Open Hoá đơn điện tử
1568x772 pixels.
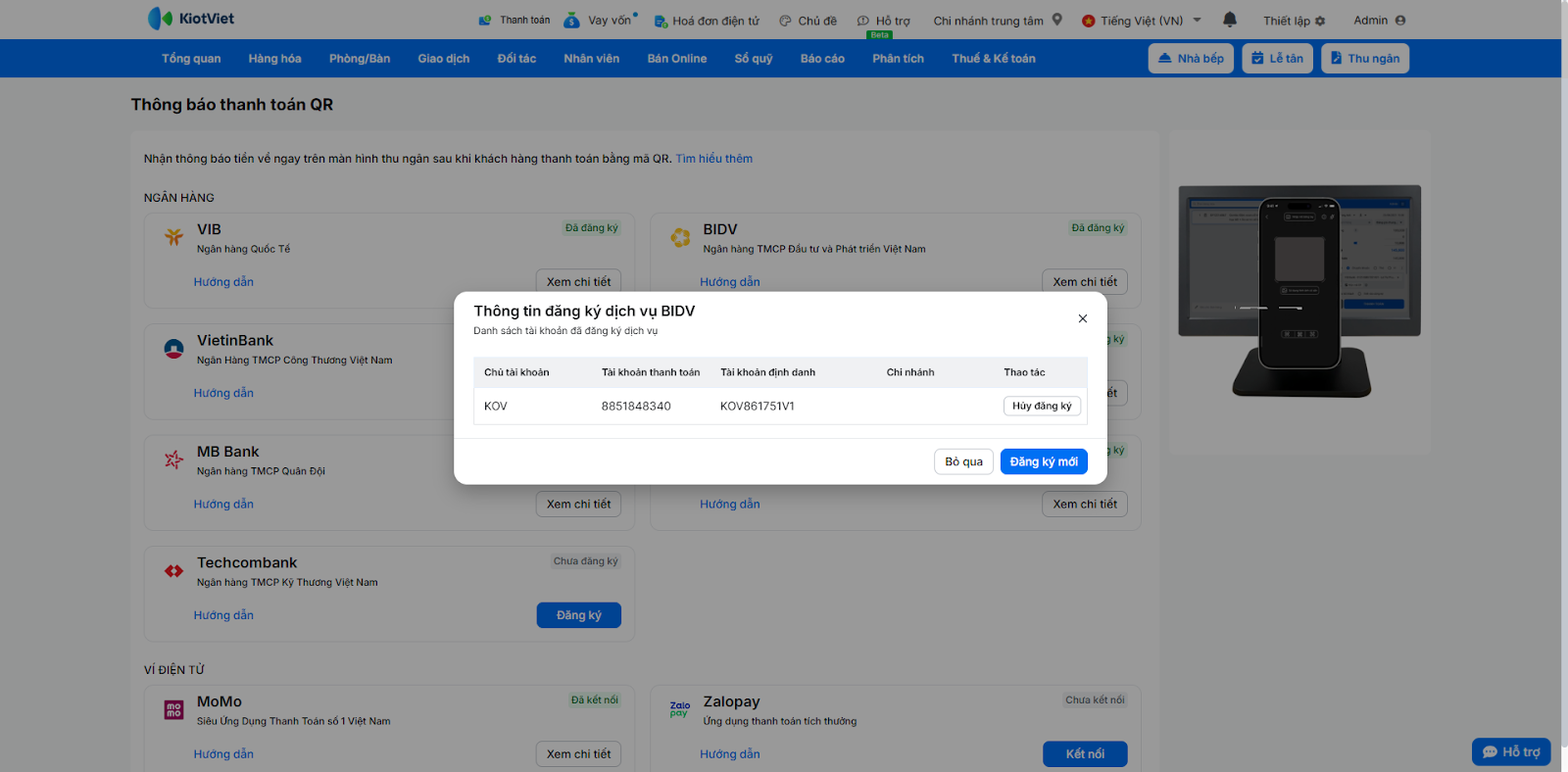[707, 21]
